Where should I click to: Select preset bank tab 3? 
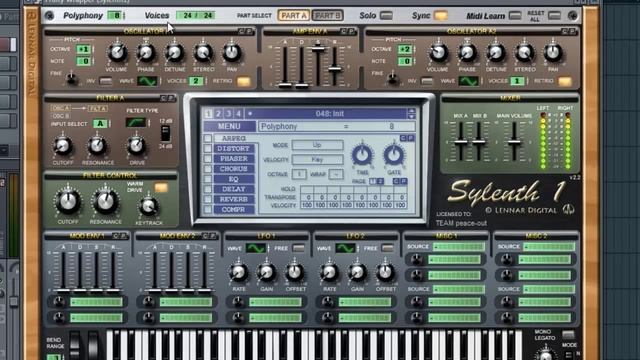click(x=229, y=114)
